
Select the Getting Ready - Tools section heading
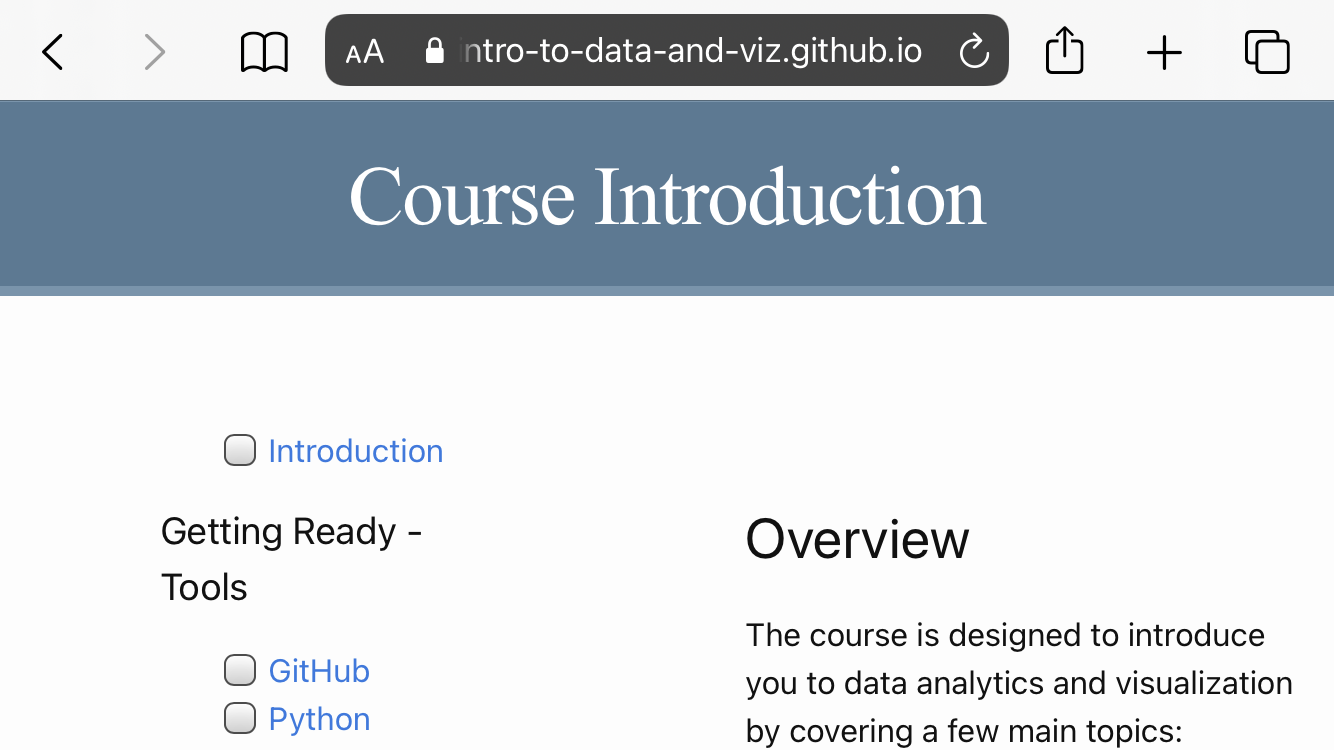coord(292,559)
